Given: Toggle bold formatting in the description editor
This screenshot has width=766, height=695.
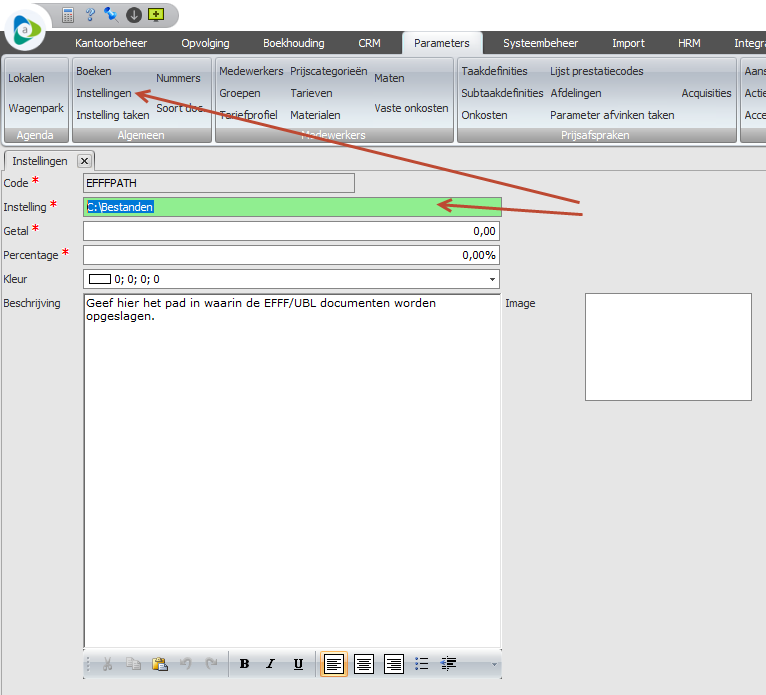Looking at the screenshot, I should point(244,664).
